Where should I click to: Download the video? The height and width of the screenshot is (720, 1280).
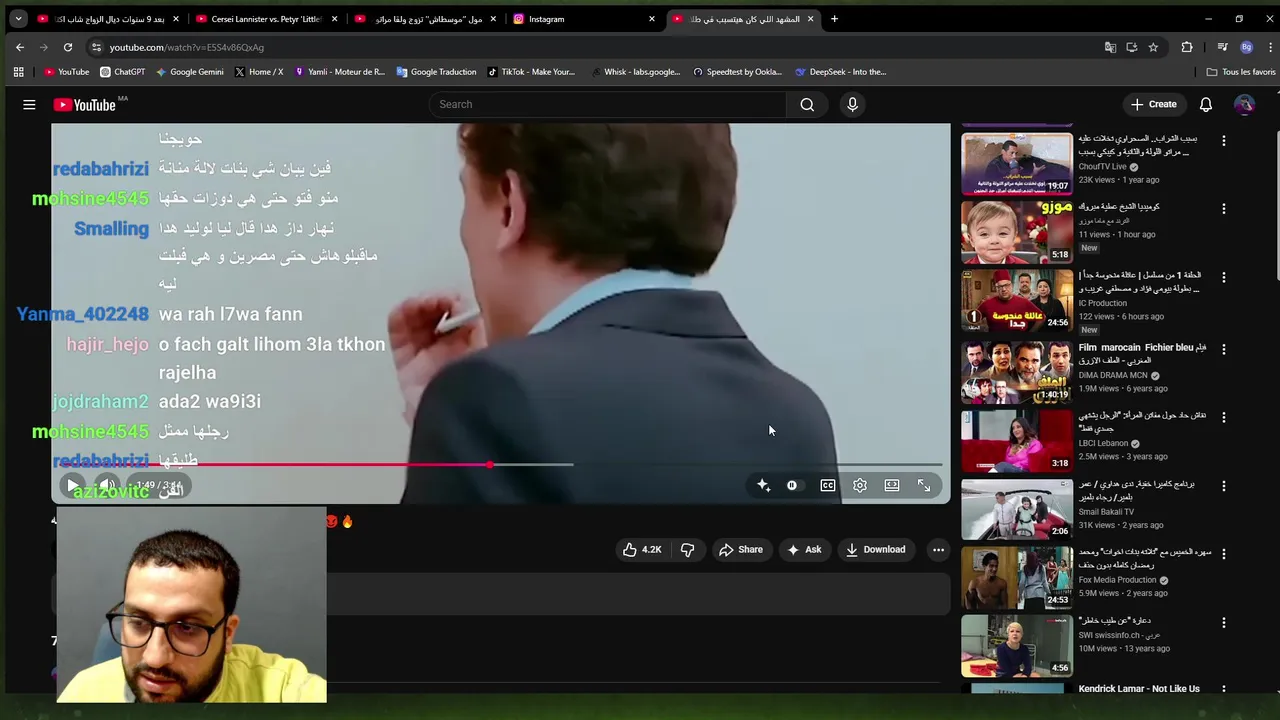[875, 549]
